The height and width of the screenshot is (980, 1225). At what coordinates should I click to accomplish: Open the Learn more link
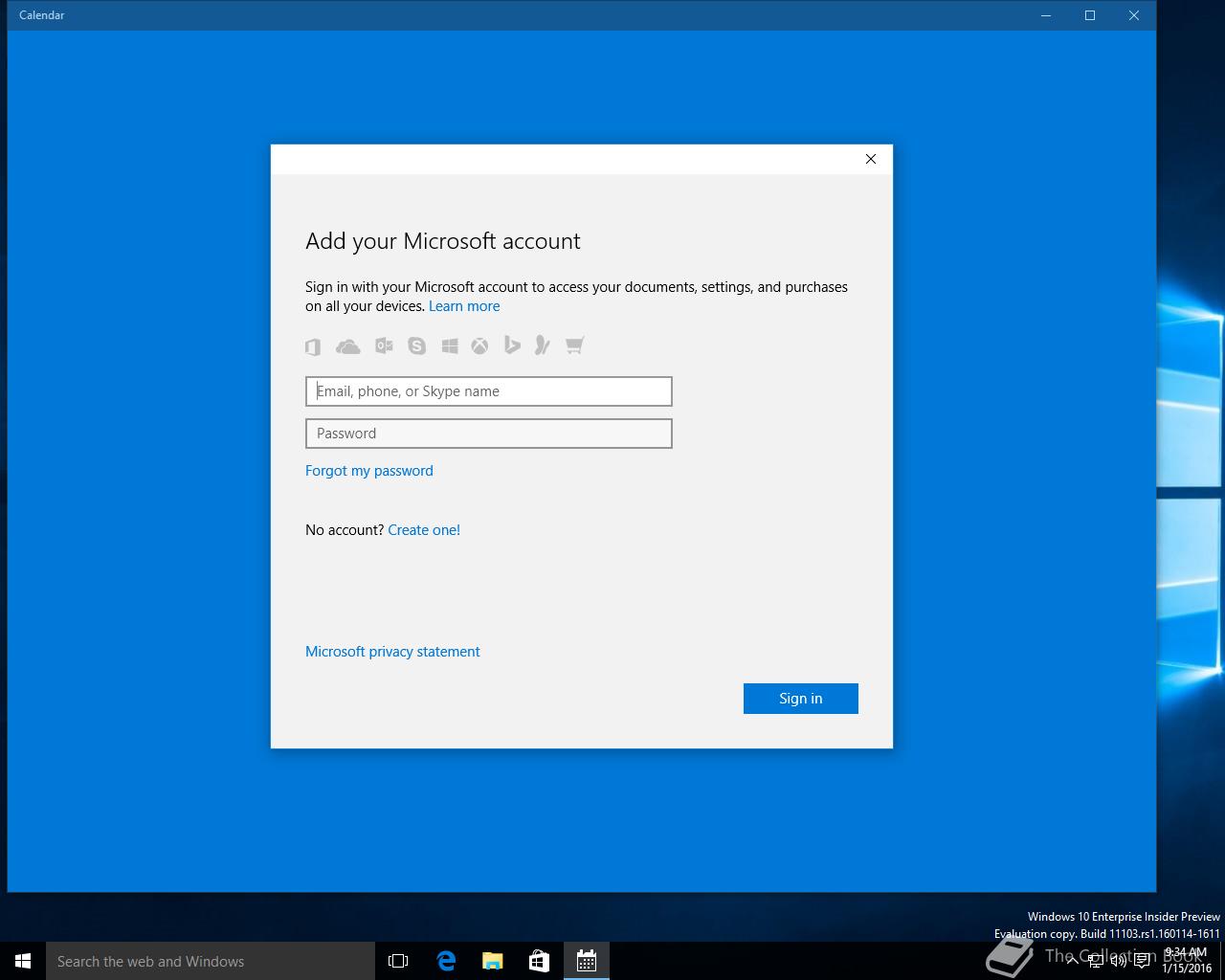tap(464, 306)
